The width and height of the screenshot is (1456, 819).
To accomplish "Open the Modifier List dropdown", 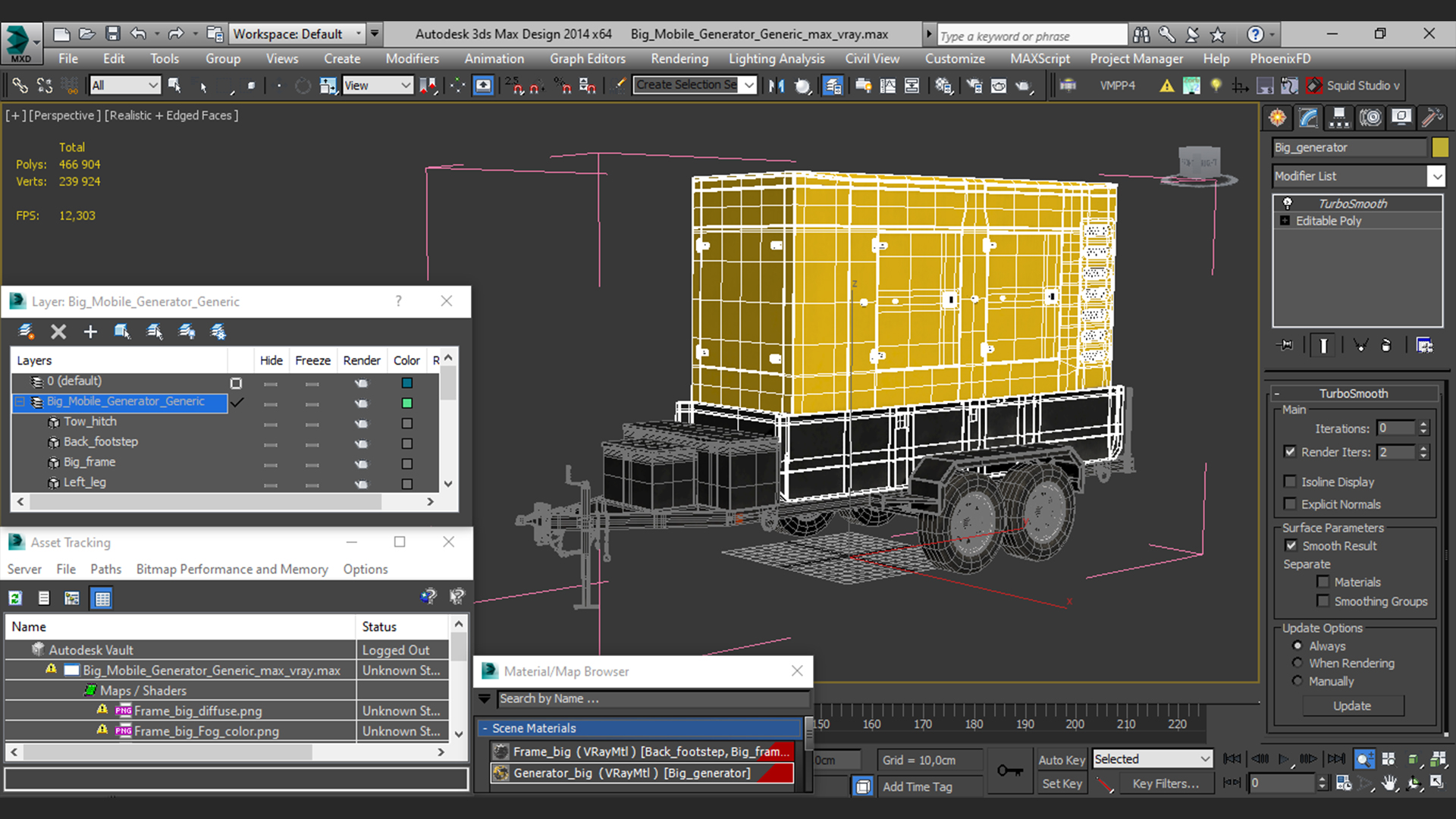I will (x=1436, y=176).
